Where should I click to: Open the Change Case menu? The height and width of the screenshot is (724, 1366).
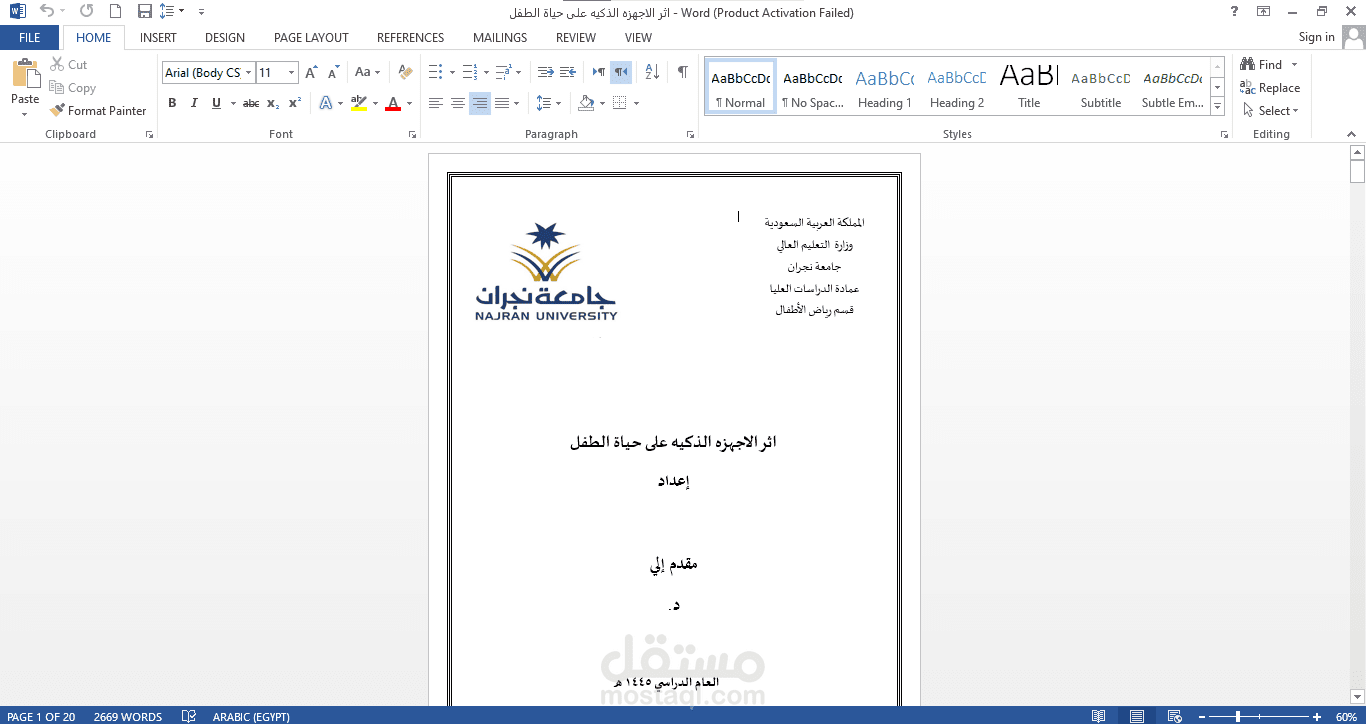[367, 72]
